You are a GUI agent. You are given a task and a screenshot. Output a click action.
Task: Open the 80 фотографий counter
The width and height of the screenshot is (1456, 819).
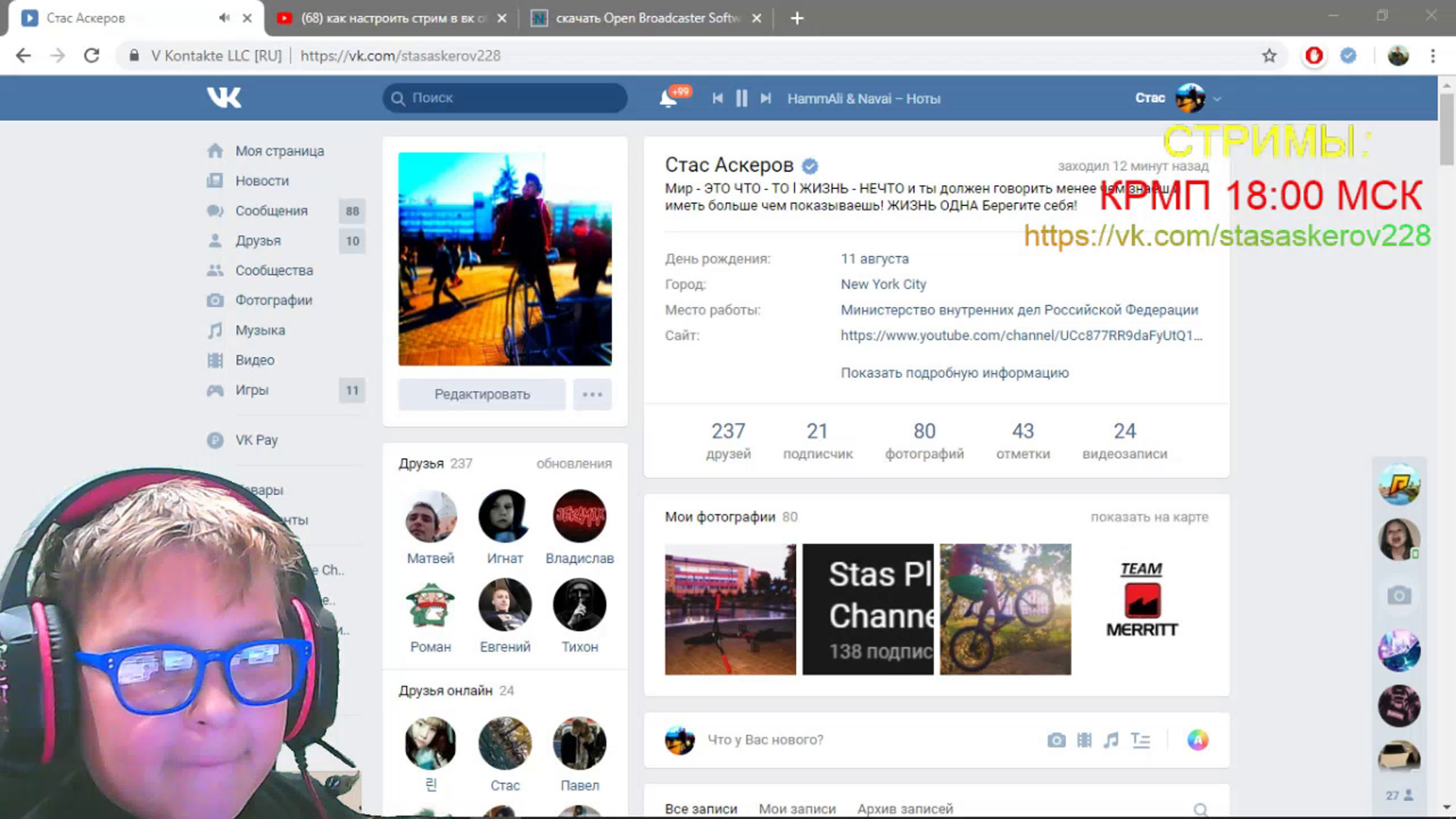click(x=925, y=441)
